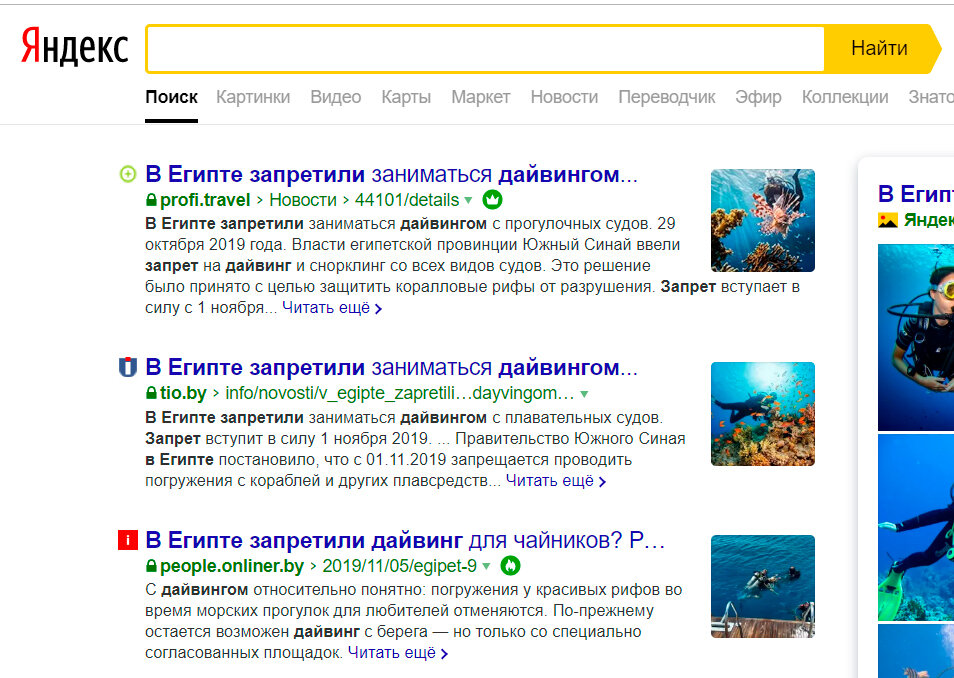Click Читать ещё in onliner snippet
Image resolution: width=954 pixels, height=678 pixels.
click(x=398, y=653)
